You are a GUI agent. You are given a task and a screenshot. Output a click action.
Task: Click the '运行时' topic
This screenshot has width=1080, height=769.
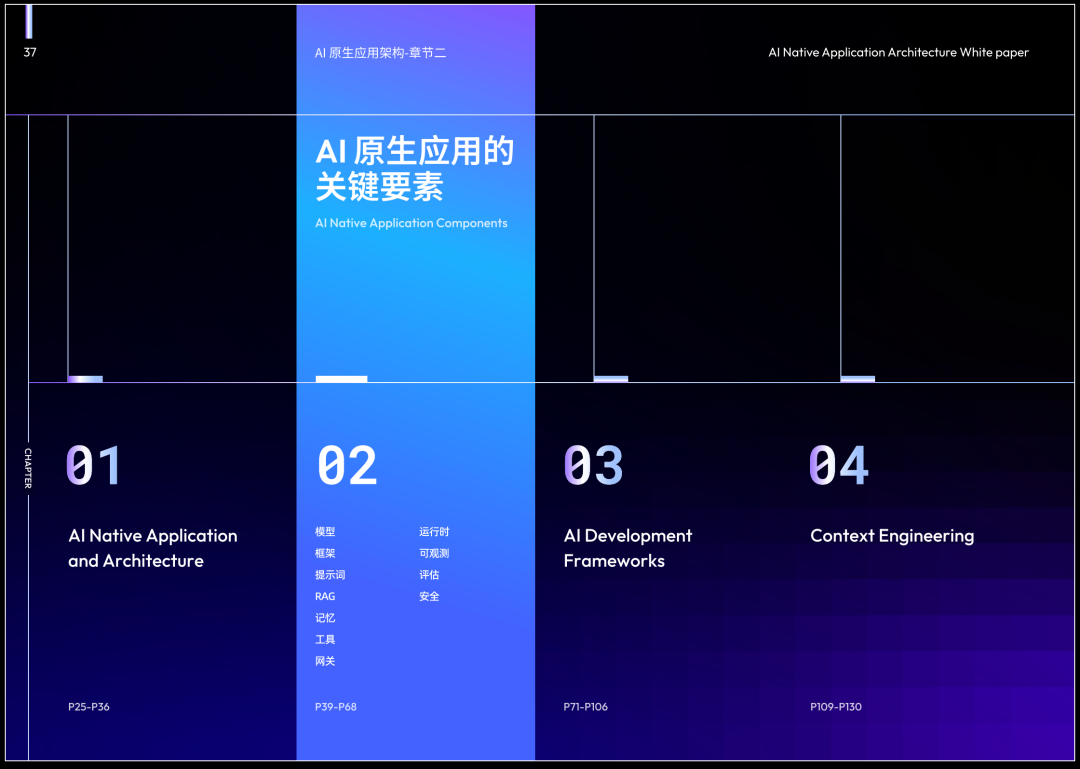[x=434, y=532]
